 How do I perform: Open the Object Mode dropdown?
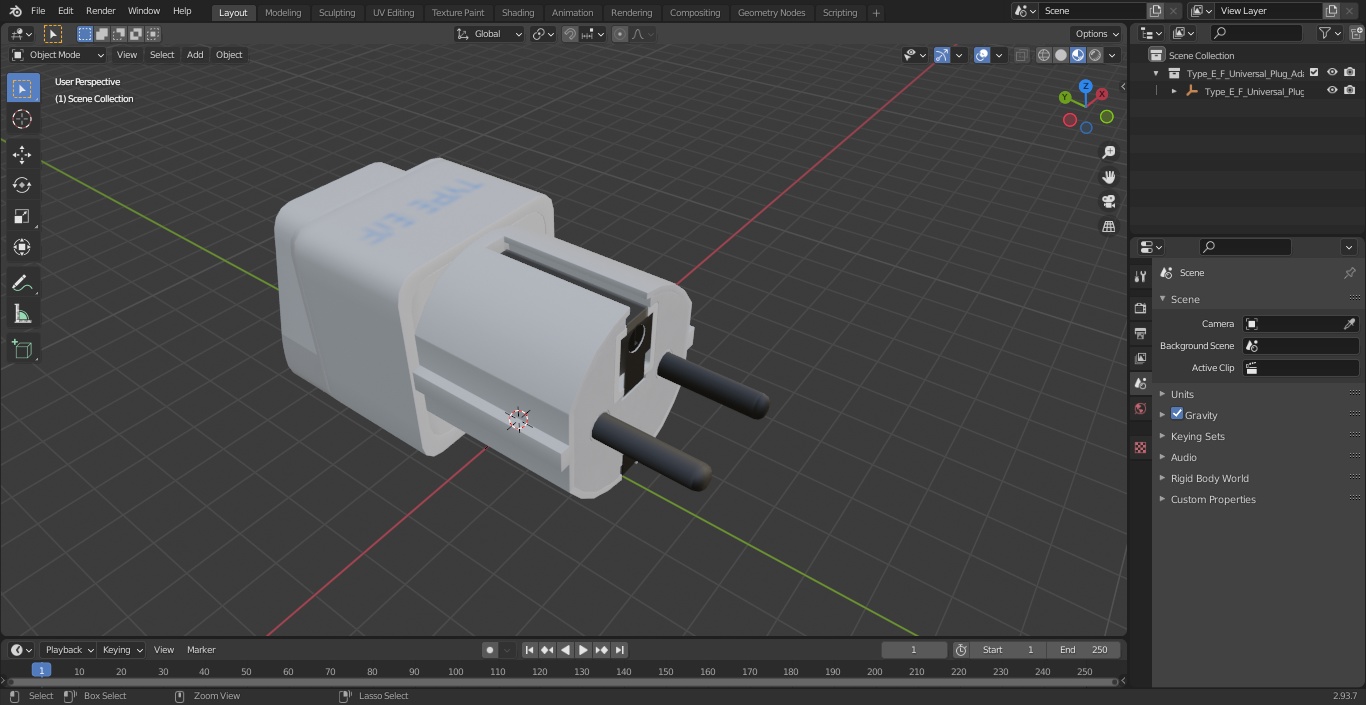pos(58,55)
